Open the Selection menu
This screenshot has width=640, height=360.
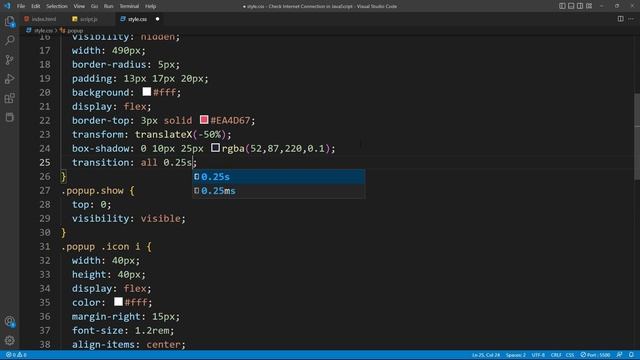coord(57,6)
